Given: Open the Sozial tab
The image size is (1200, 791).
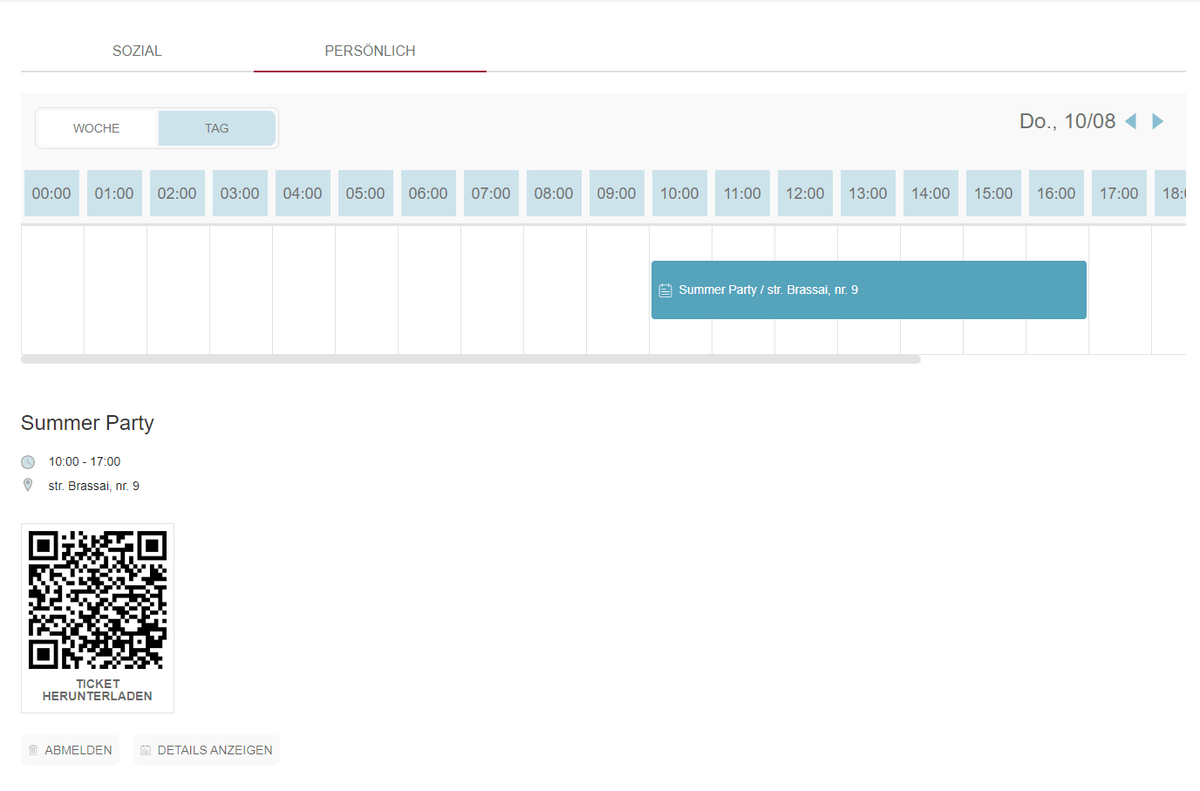Looking at the screenshot, I should tap(137, 51).
